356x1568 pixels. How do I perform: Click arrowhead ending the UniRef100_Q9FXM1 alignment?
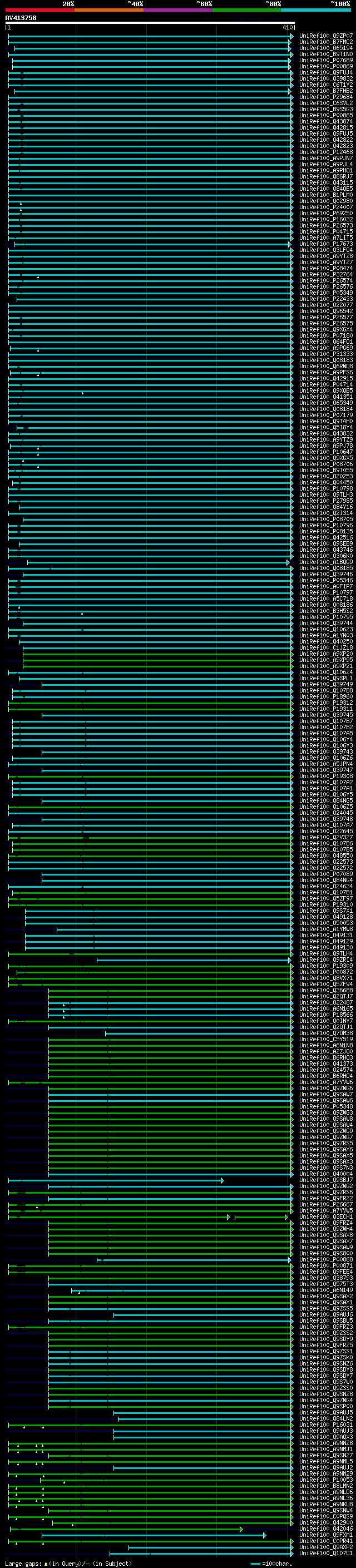pyautogui.click(x=265, y=1535)
